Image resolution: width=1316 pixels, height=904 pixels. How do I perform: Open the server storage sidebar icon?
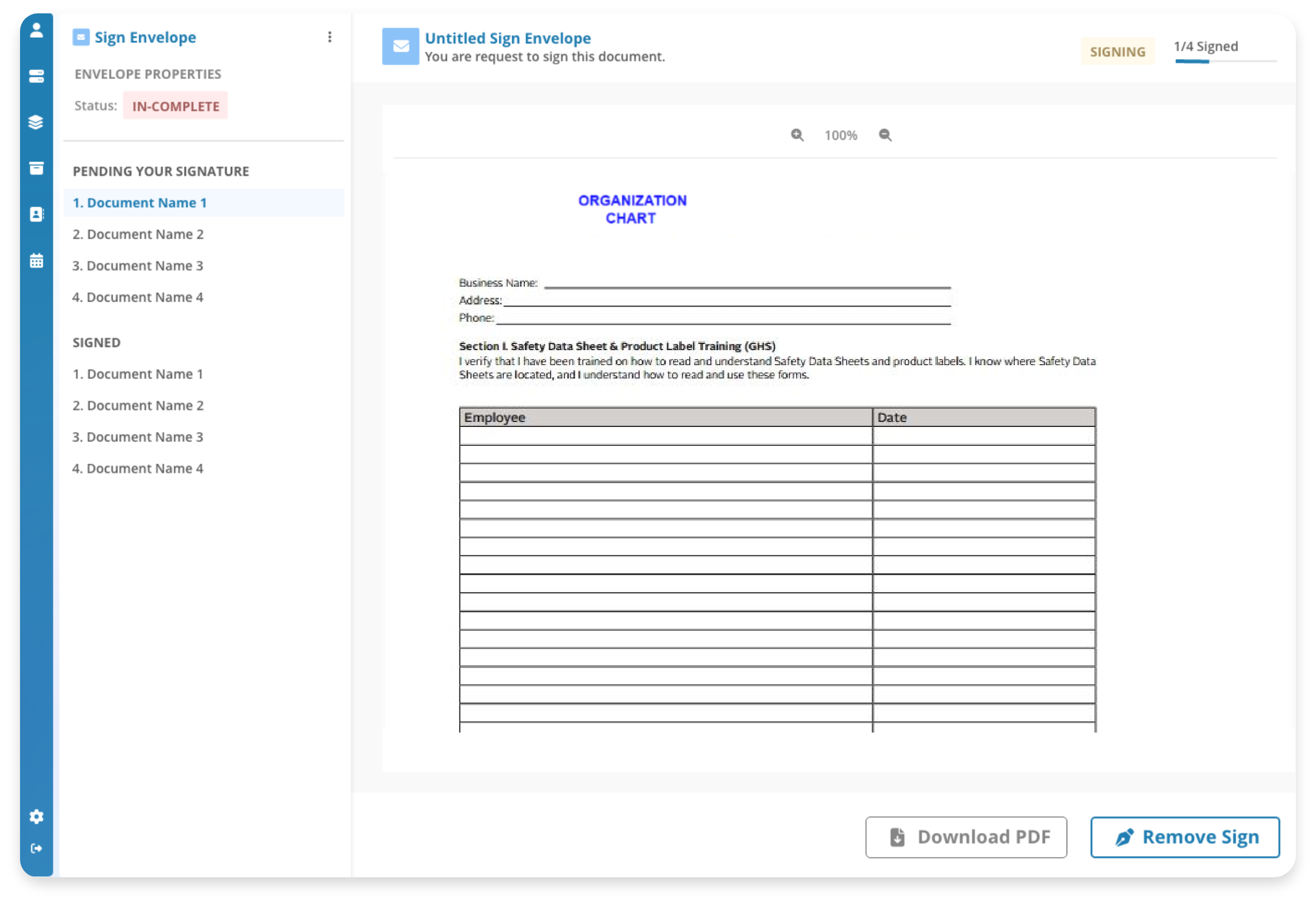[36, 76]
